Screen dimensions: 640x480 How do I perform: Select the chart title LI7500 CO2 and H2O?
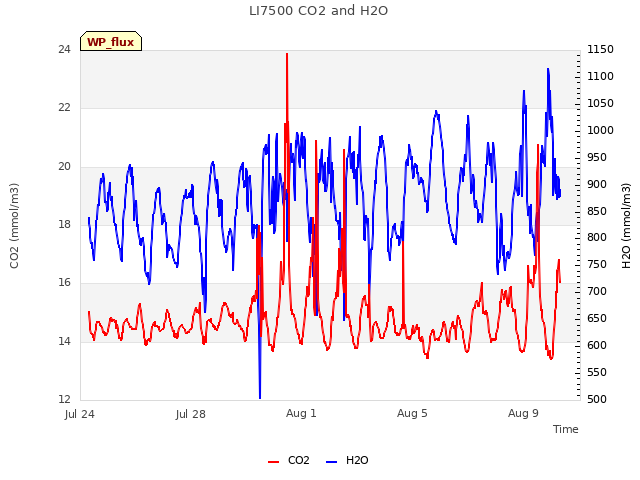tap(318, 11)
